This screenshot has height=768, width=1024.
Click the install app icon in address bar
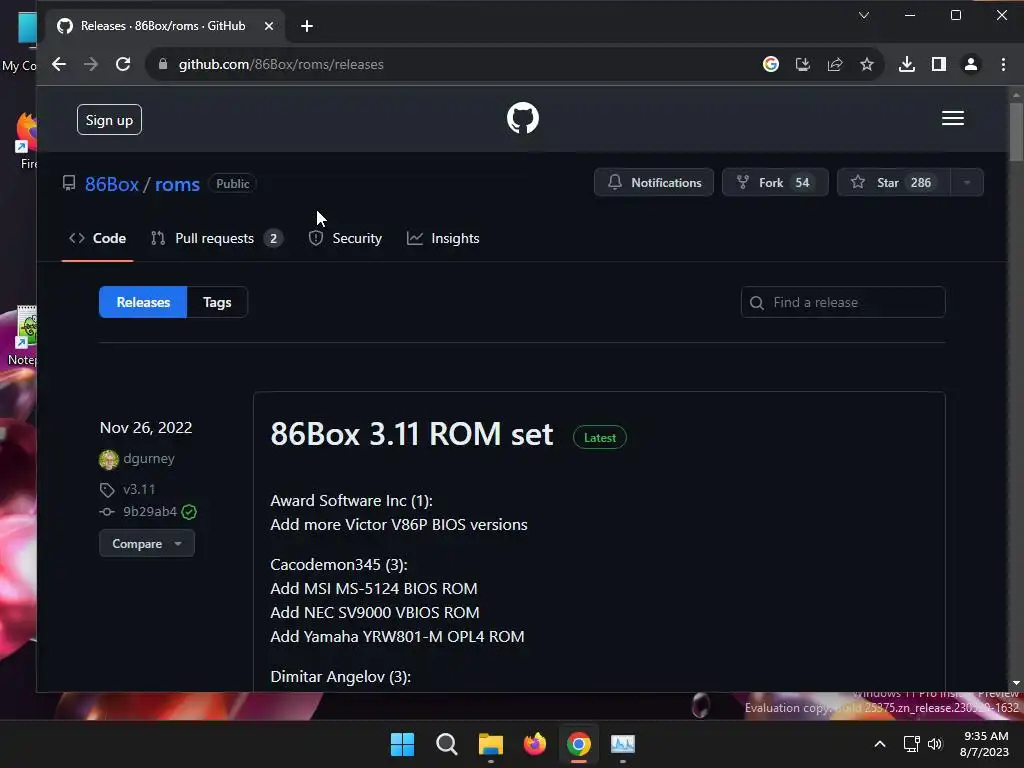(803, 64)
